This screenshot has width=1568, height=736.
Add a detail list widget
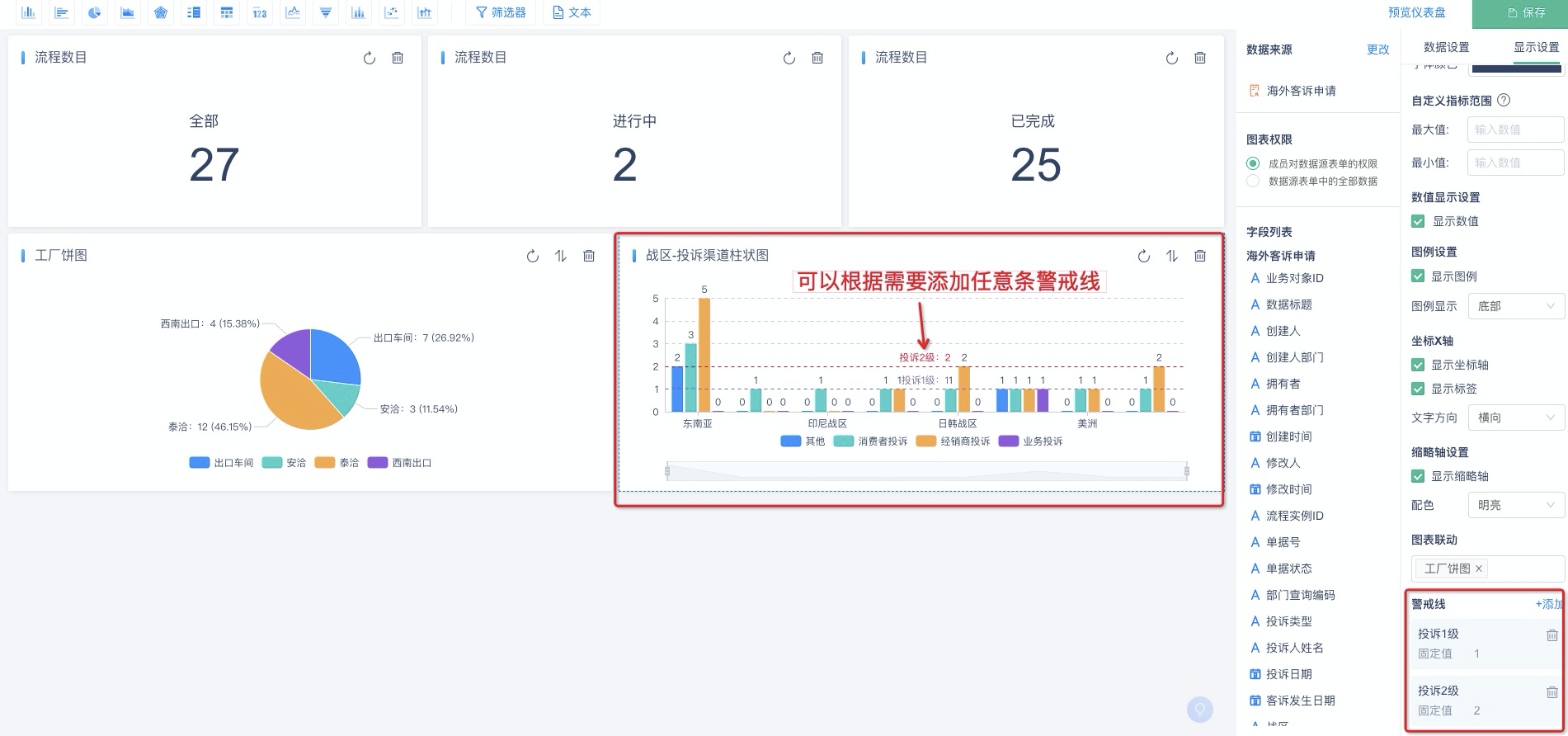[x=194, y=12]
